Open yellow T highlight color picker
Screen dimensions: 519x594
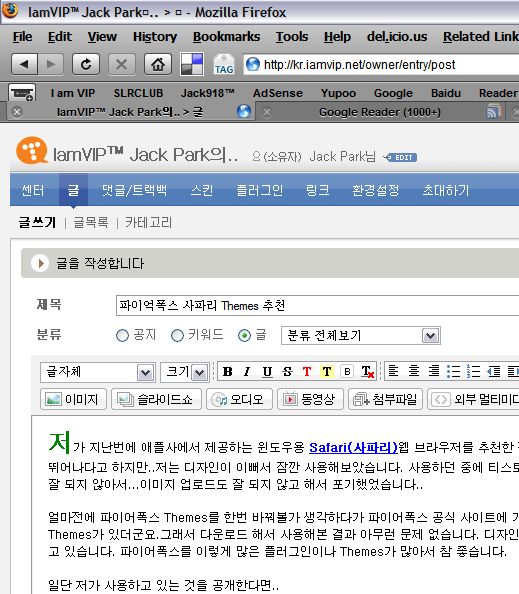(327, 372)
